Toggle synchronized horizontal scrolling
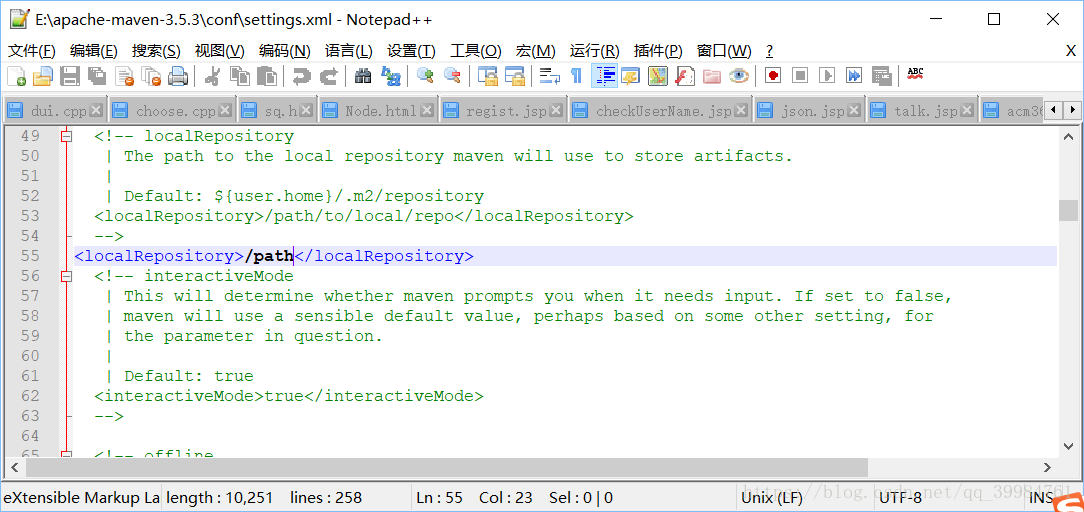 click(x=515, y=75)
